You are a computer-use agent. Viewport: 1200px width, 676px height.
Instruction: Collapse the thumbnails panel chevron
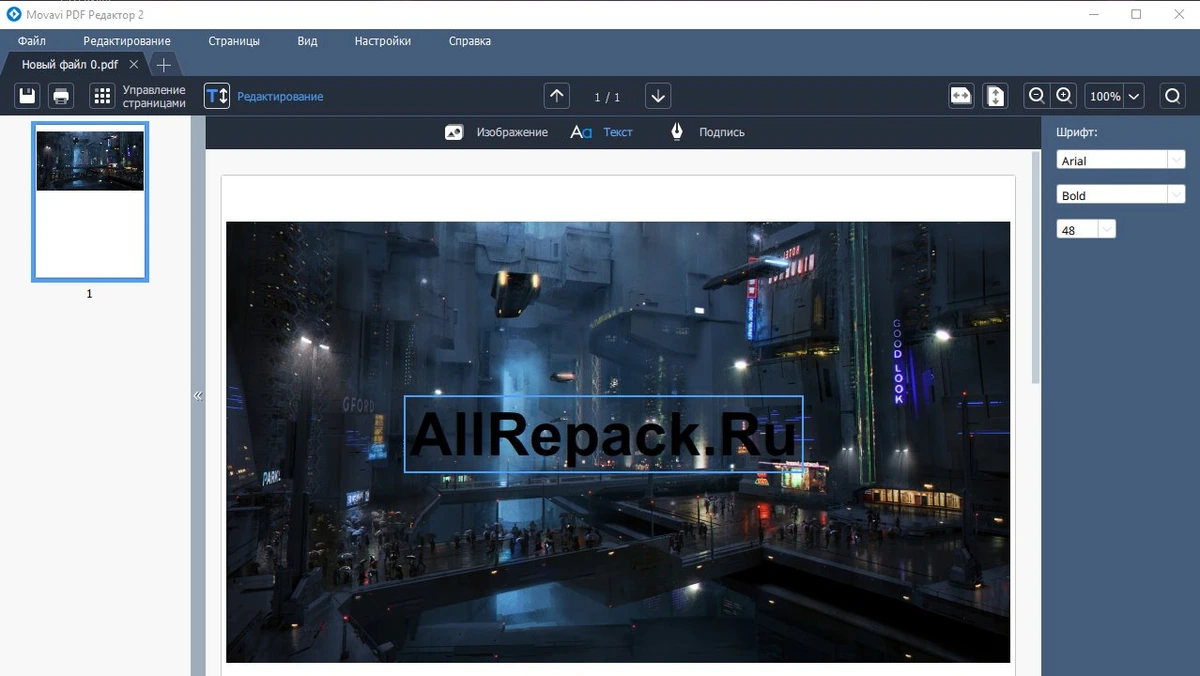[198, 396]
